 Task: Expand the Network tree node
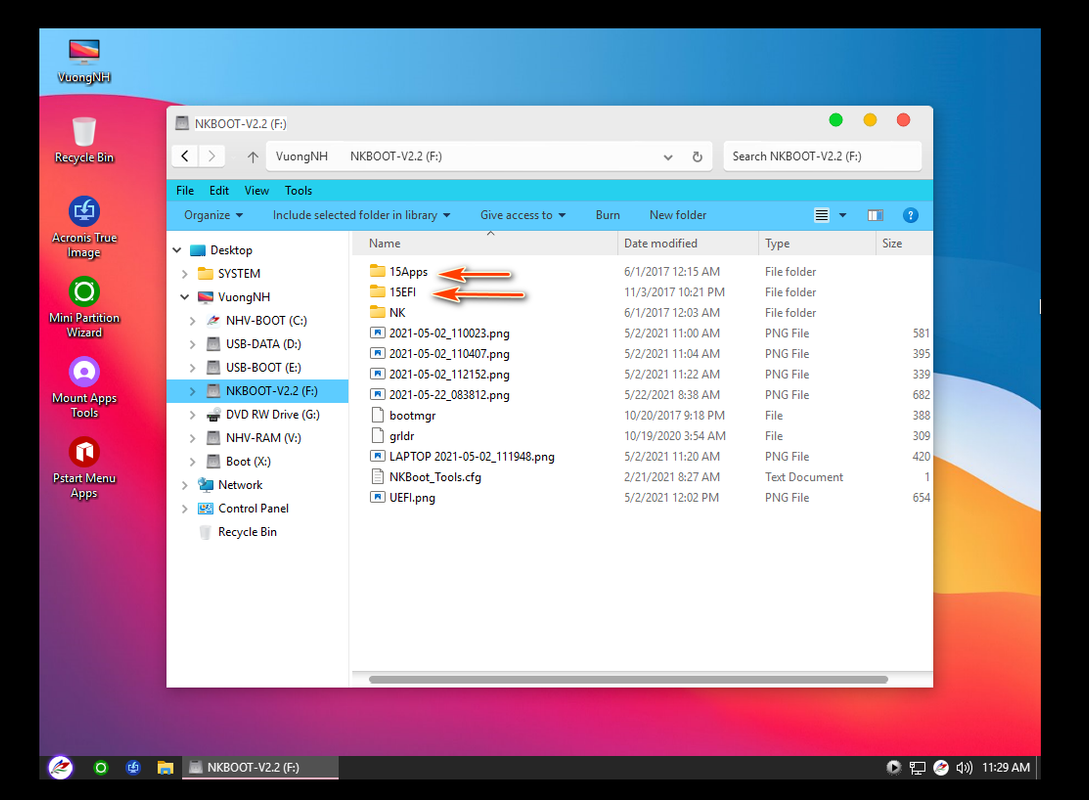pos(185,485)
